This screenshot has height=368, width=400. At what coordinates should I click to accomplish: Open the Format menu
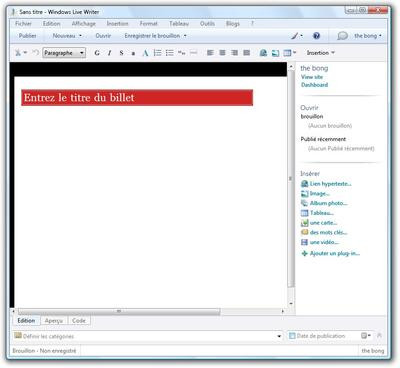coord(148,24)
